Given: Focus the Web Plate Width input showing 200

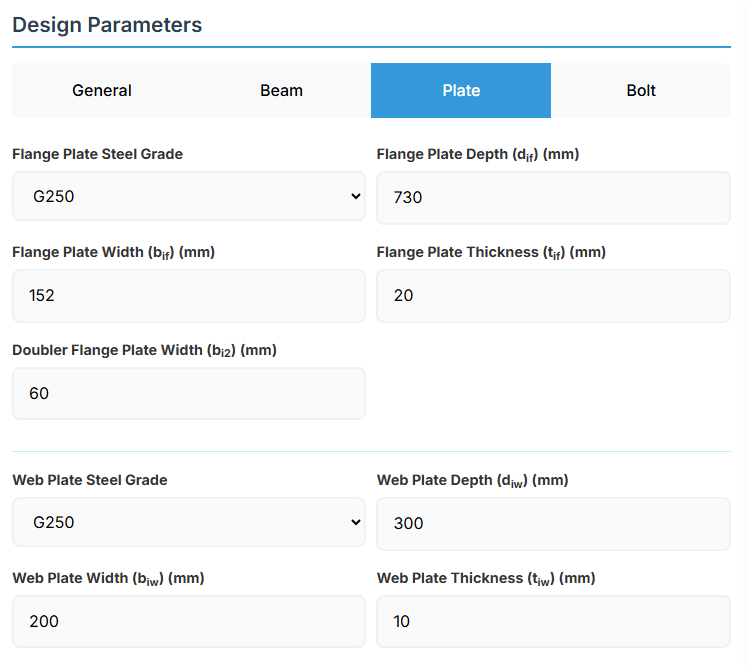Looking at the screenshot, I should click(189, 622).
